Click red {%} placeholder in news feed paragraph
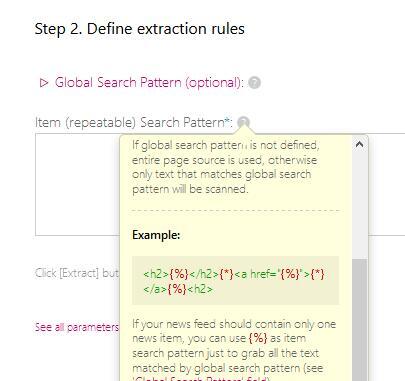 tap(258, 338)
